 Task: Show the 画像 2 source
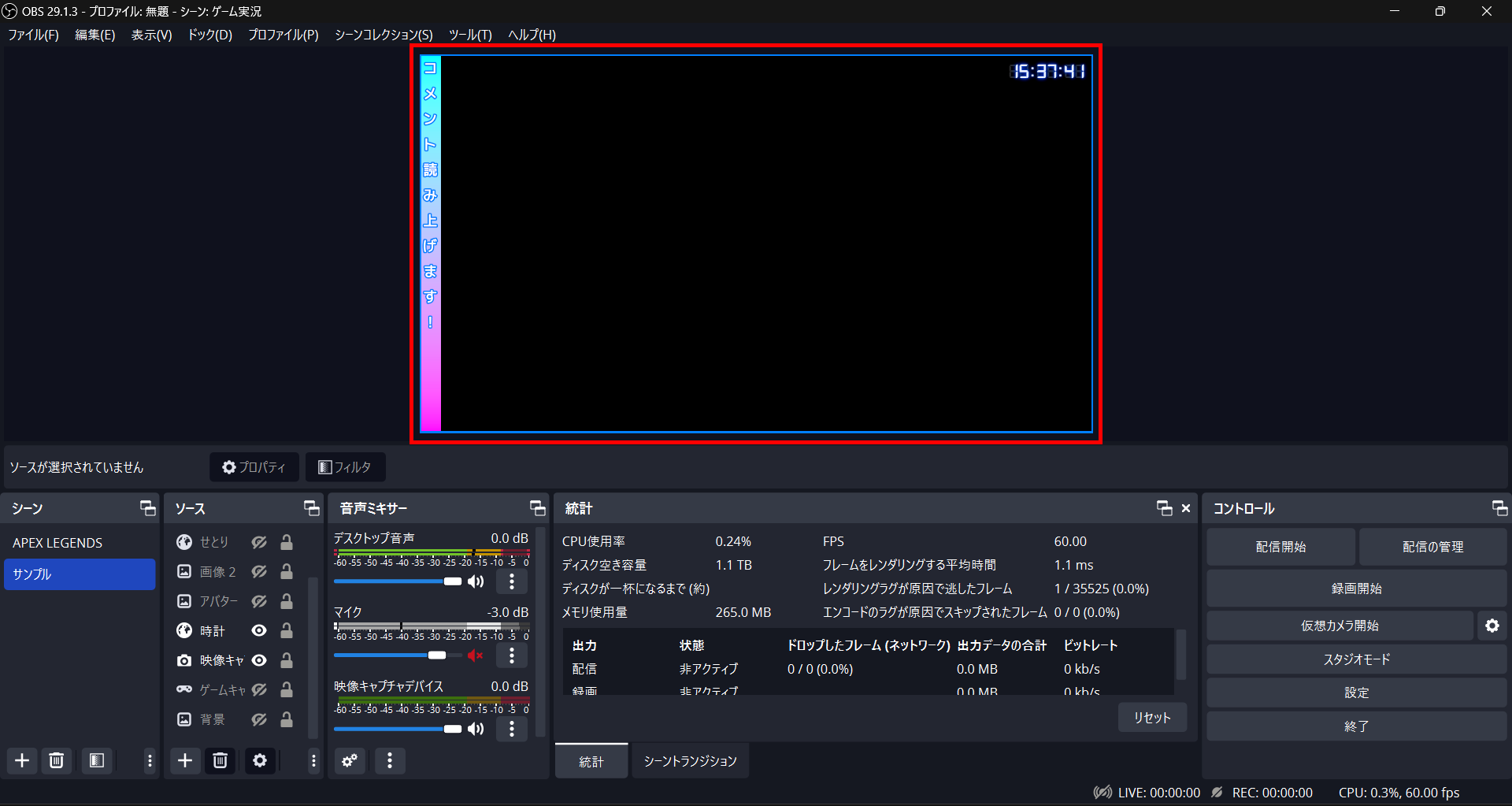pyautogui.click(x=259, y=571)
